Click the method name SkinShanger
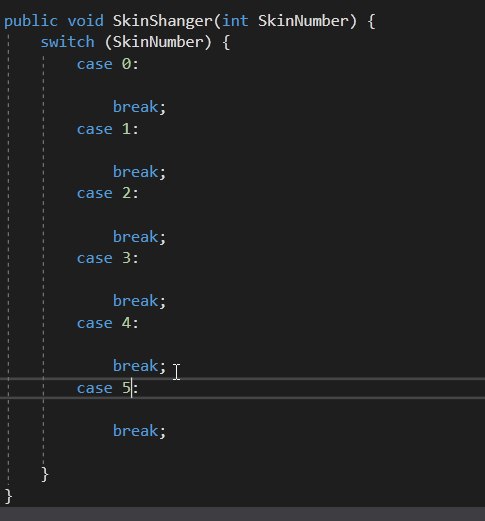This screenshot has height=521, width=485. click(x=163, y=22)
